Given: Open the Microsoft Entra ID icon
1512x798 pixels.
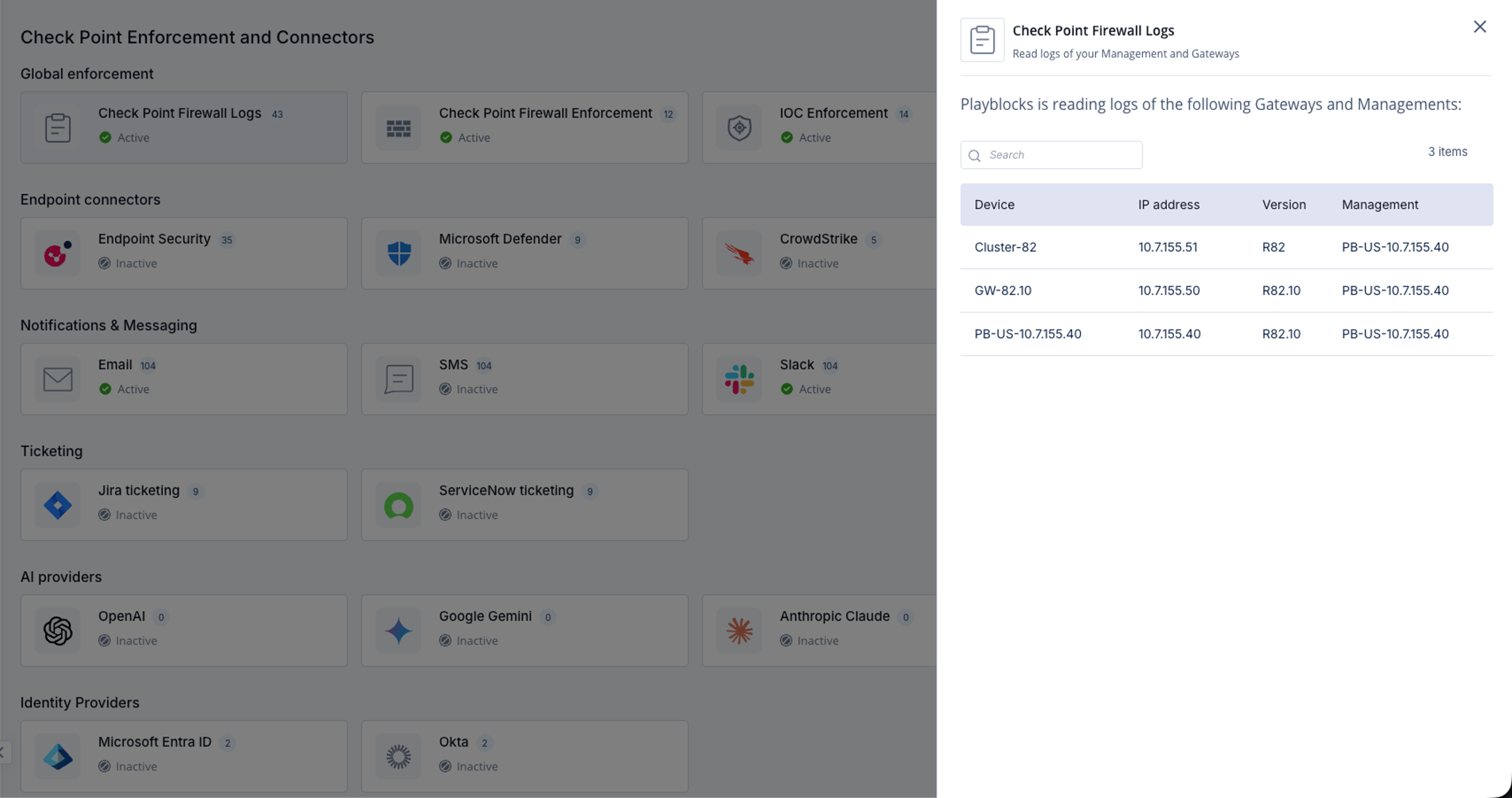Looking at the screenshot, I should coord(58,756).
